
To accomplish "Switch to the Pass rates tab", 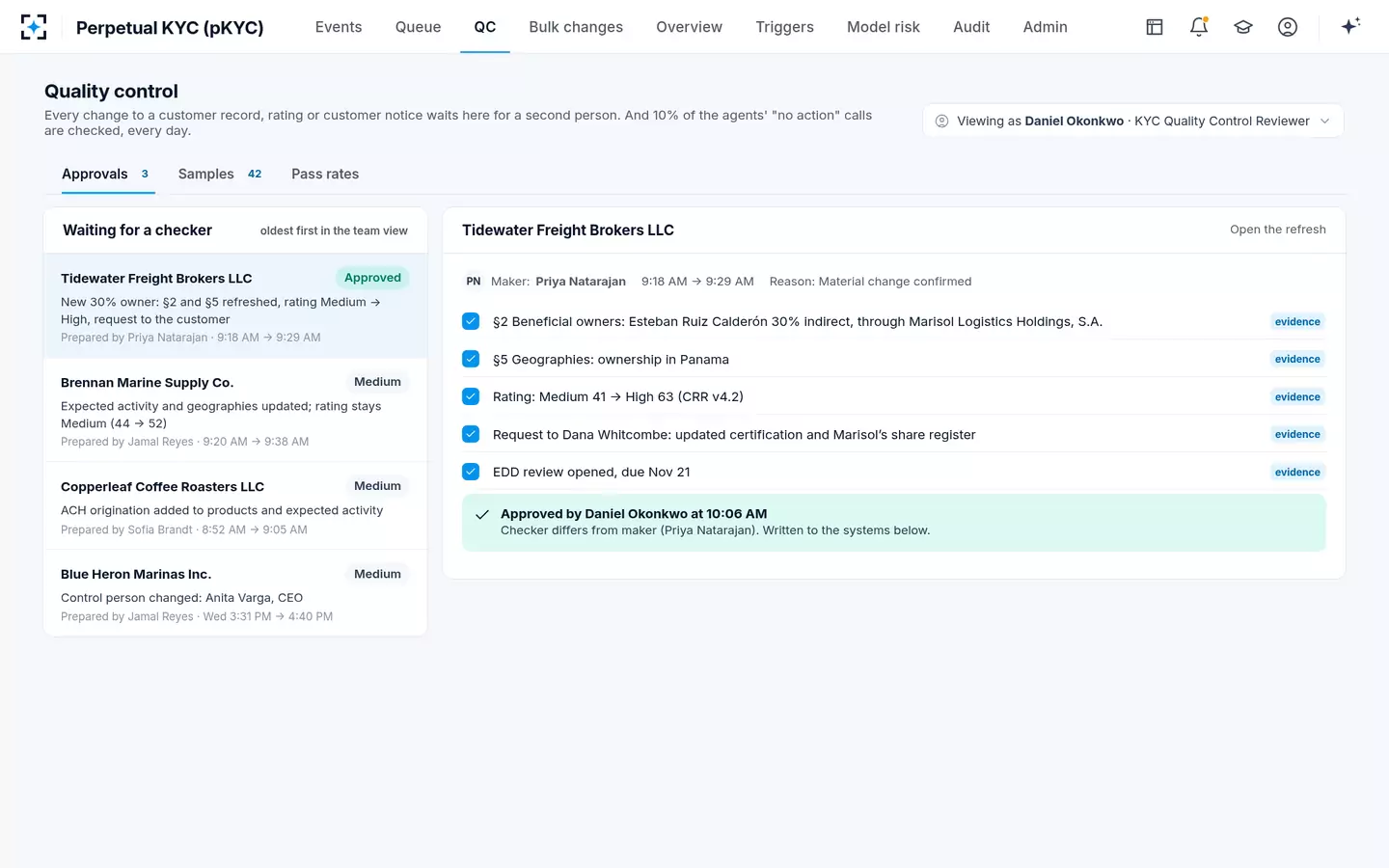I will [325, 174].
